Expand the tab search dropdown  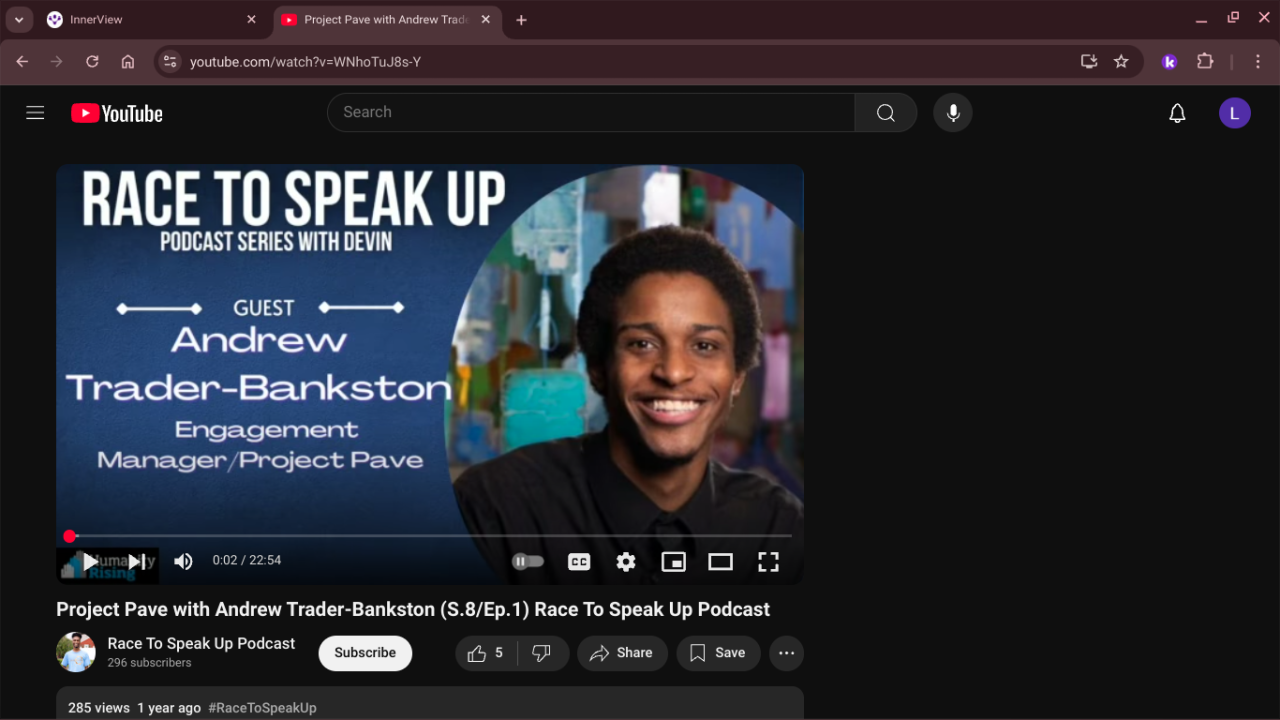pyautogui.click(x=18, y=20)
